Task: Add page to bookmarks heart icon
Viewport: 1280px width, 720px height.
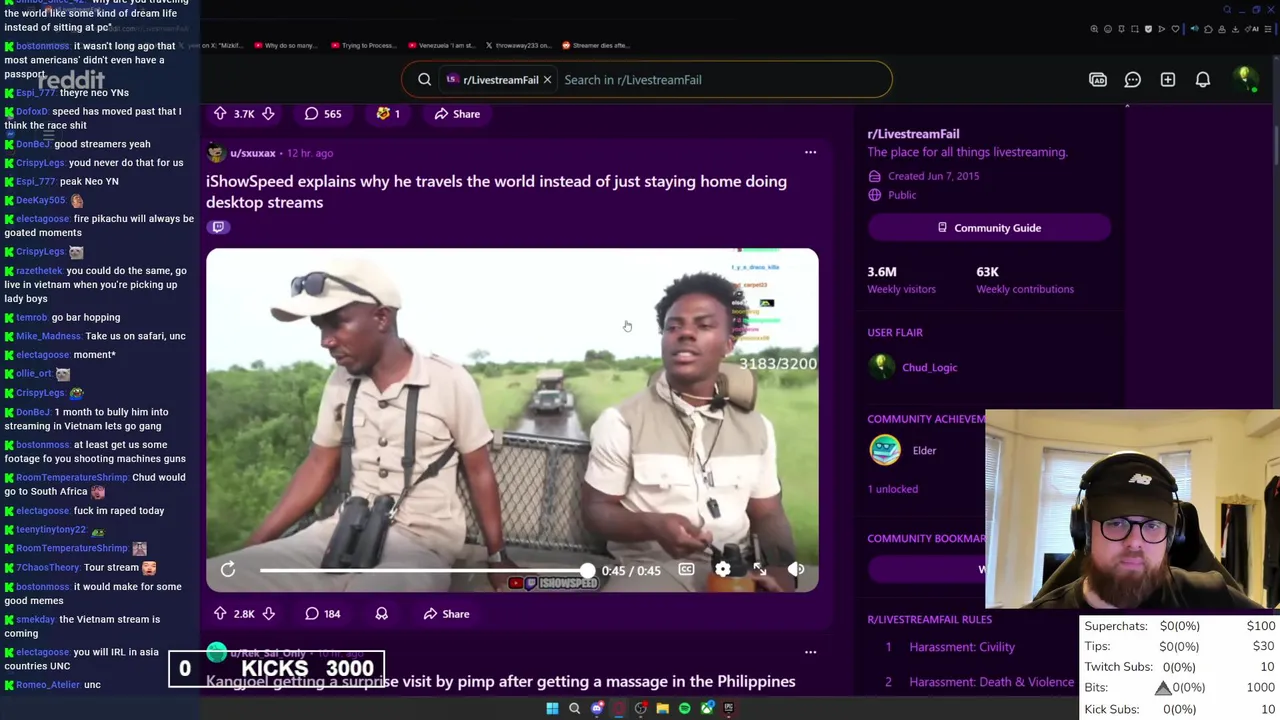Action: tap(1175, 29)
